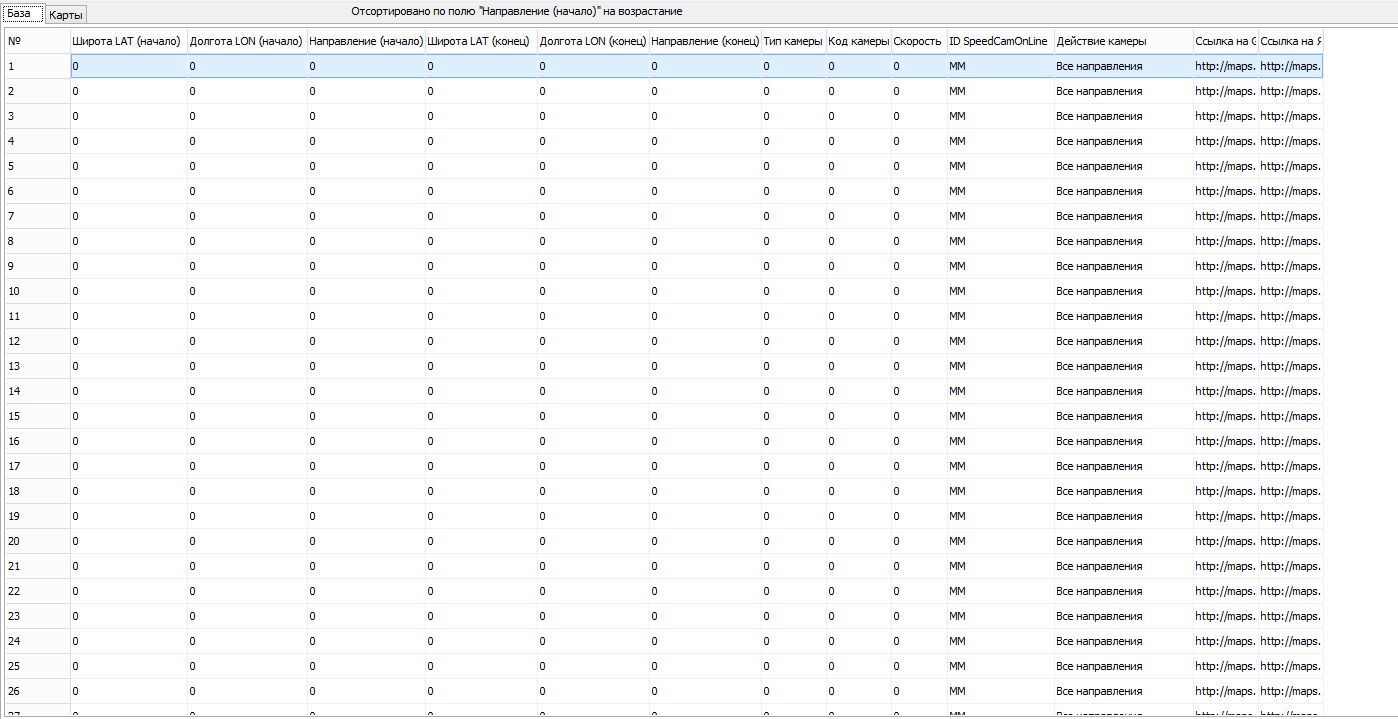
Task: Click the Скорость column header
Action: point(918,41)
